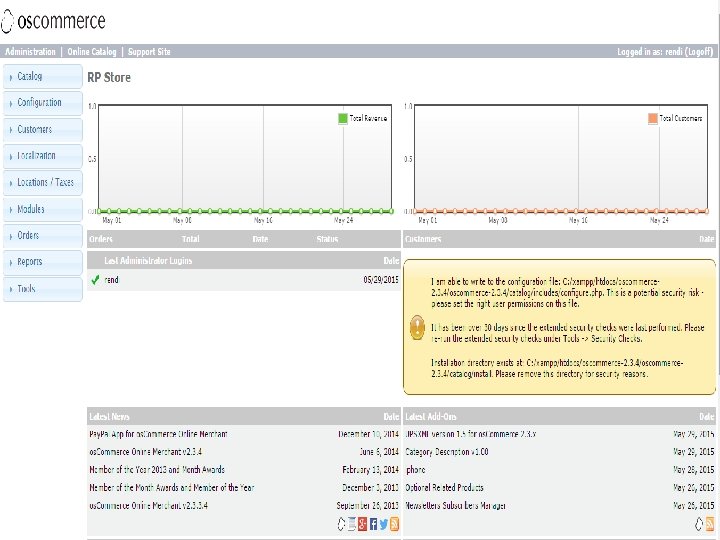
Task: Click the newsletter document icon under Latest News
Action: tap(352, 523)
